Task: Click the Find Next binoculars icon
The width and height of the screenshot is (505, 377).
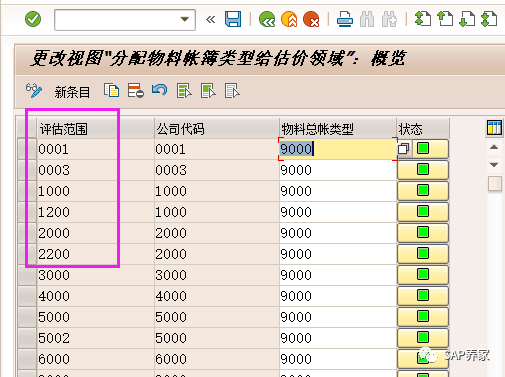Action: point(389,19)
